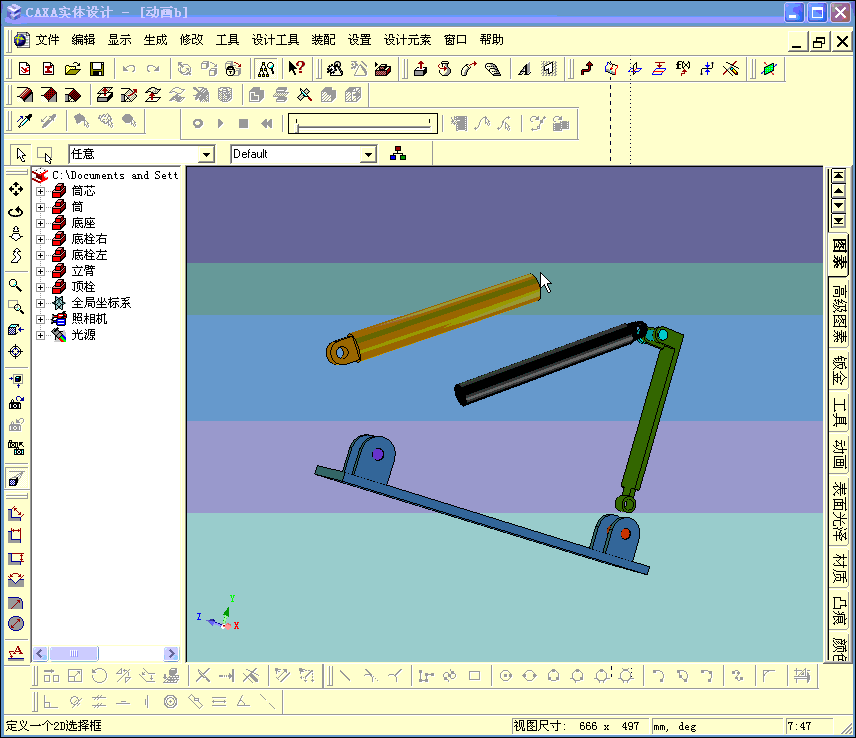Open the 帮助 menu
The height and width of the screenshot is (738, 856).
click(491, 40)
